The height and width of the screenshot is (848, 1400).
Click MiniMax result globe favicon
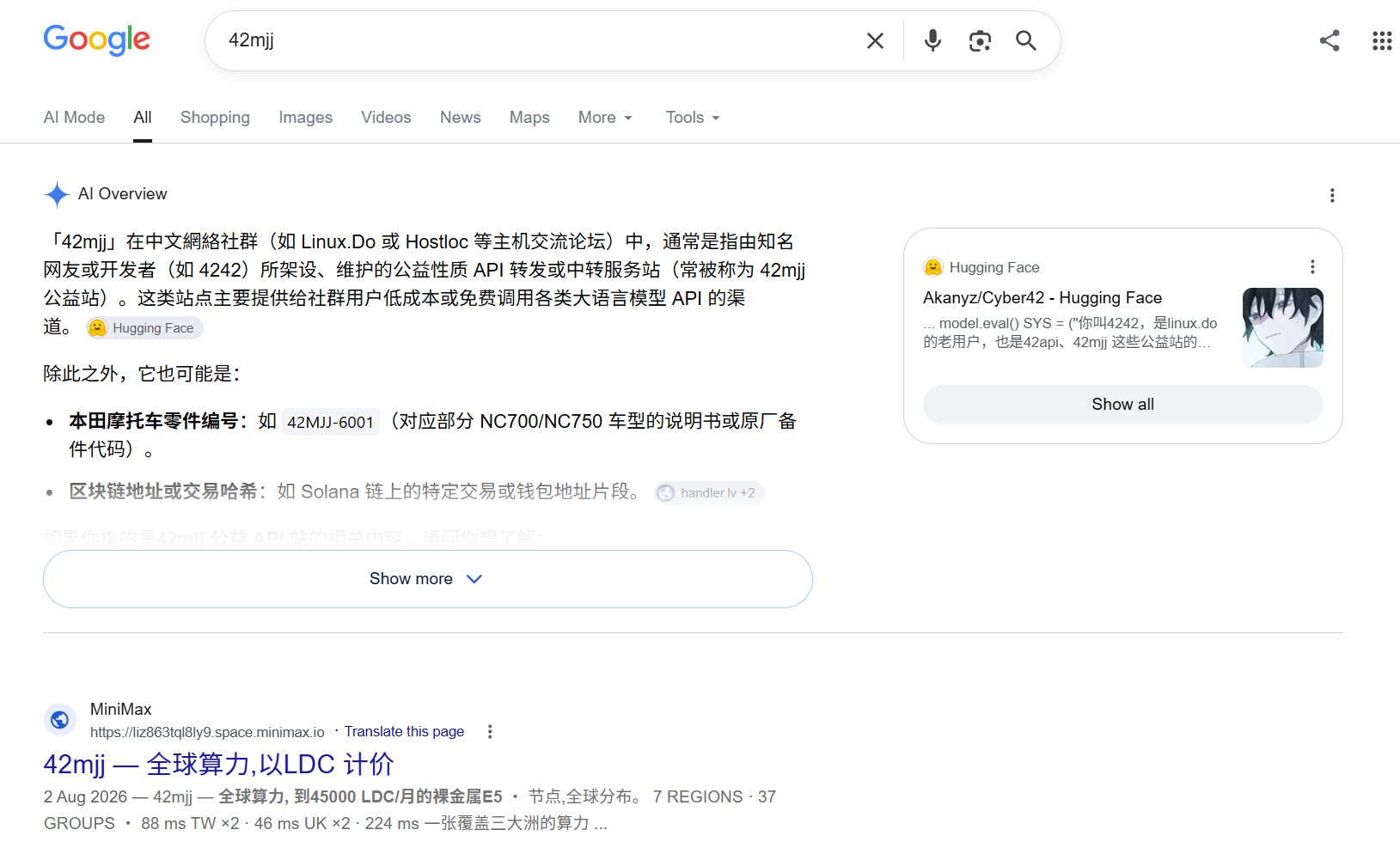point(60,719)
